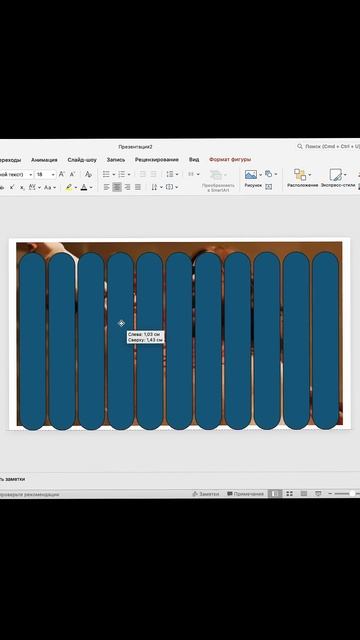The width and height of the screenshot is (360, 640).
Task: Switch to normal view in status bar
Action: pos(276,494)
